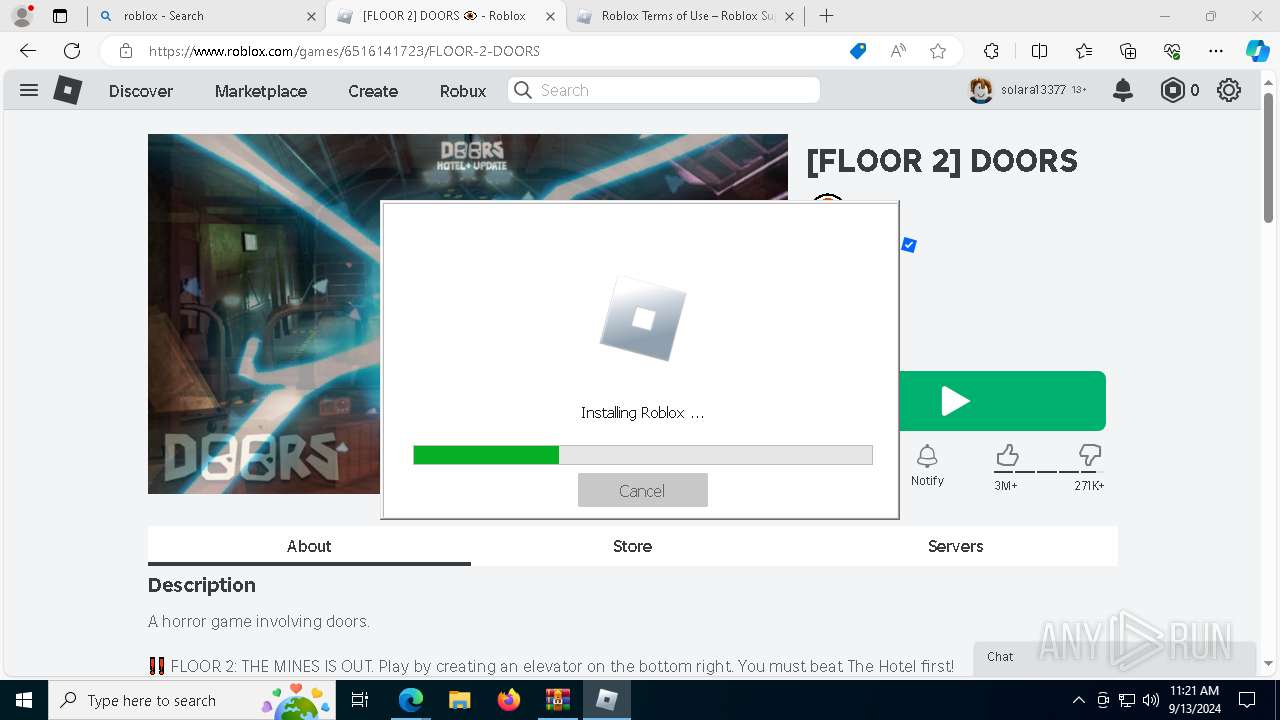Open the Copilot sidebar icon
The image size is (1280, 720).
1257,51
